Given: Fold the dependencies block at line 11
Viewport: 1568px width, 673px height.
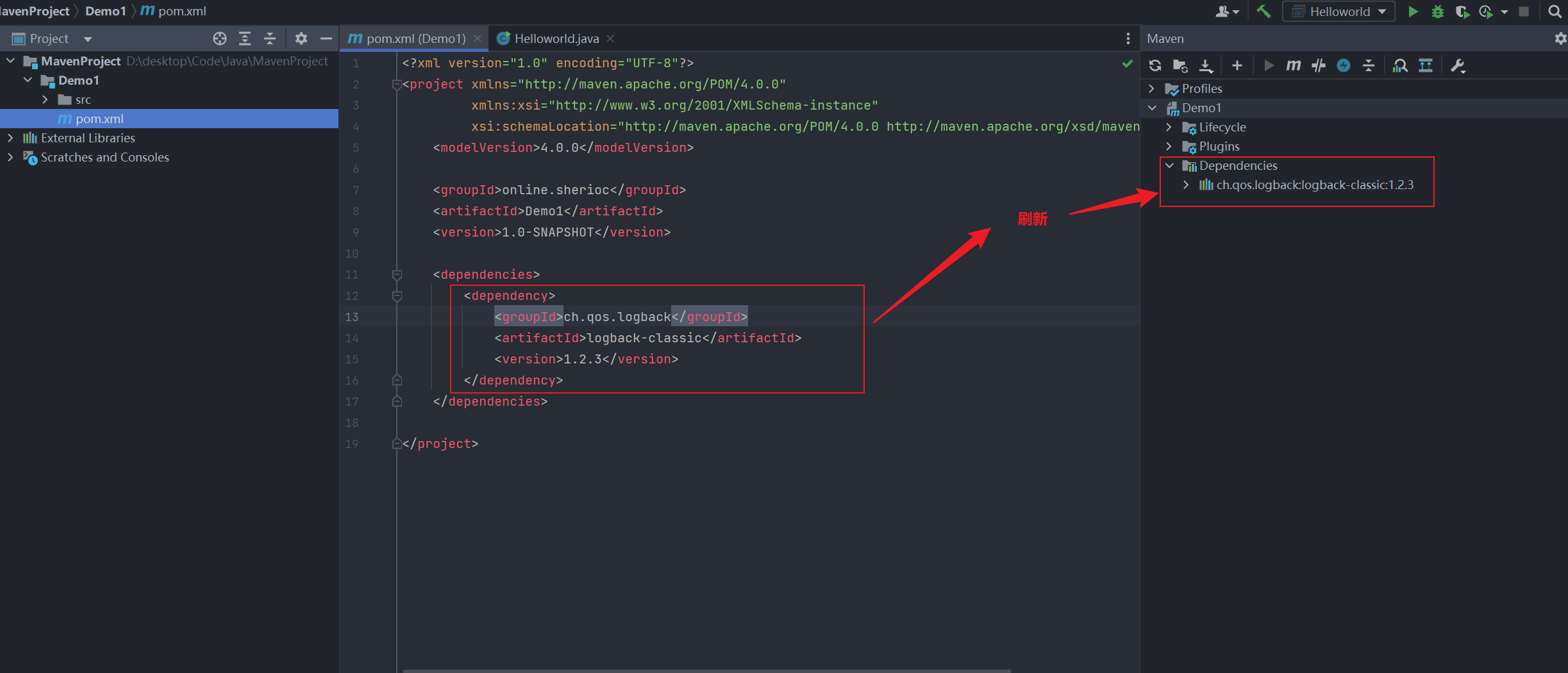Looking at the screenshot, I should [397, 275].
